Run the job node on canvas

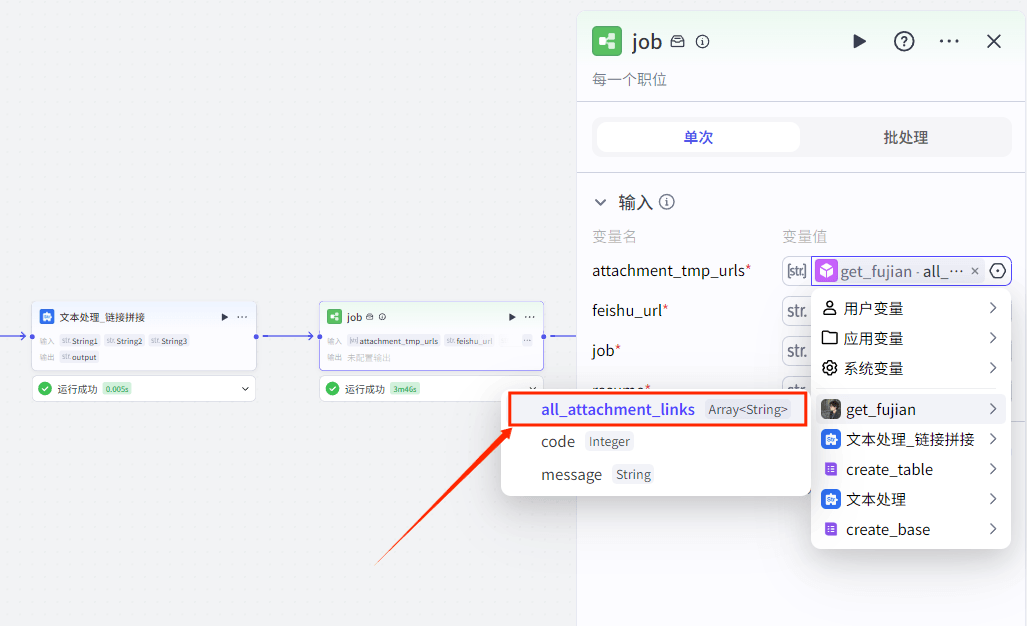coord(512,317)
